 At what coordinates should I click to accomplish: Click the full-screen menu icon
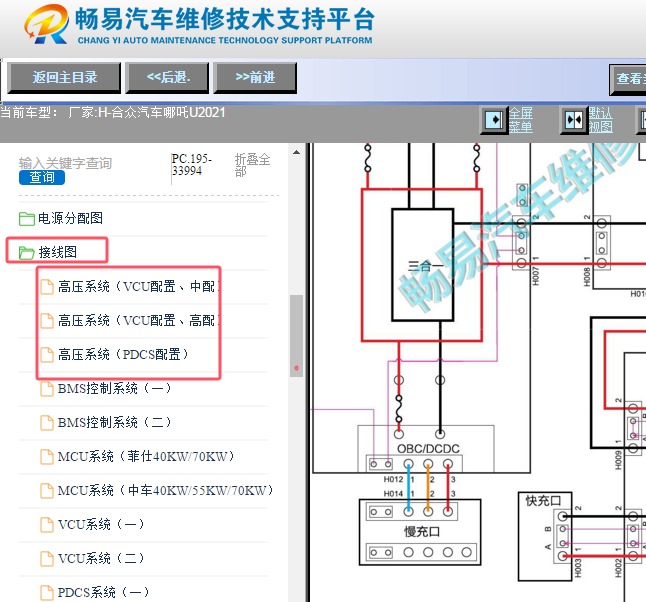click(x=494, y=120)
